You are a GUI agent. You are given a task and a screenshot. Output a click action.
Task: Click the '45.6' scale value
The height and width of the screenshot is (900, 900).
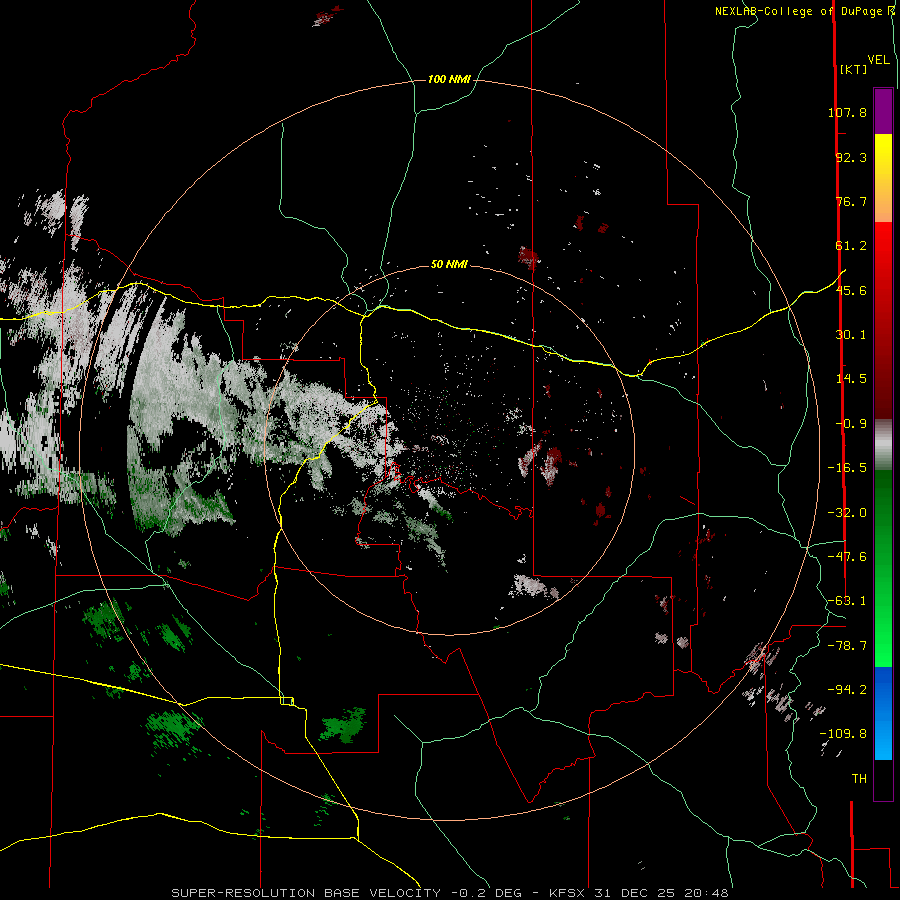pos(851,290)
